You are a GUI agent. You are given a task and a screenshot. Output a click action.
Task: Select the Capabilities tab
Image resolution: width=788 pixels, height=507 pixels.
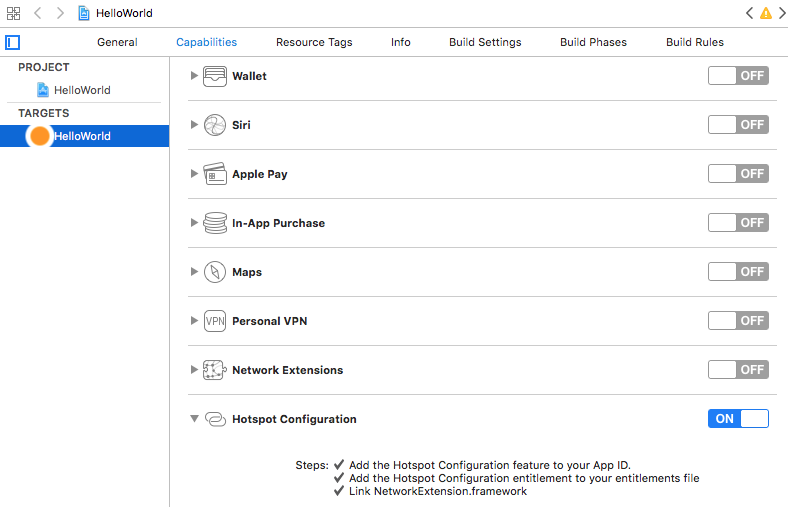(x=207, y=42)
